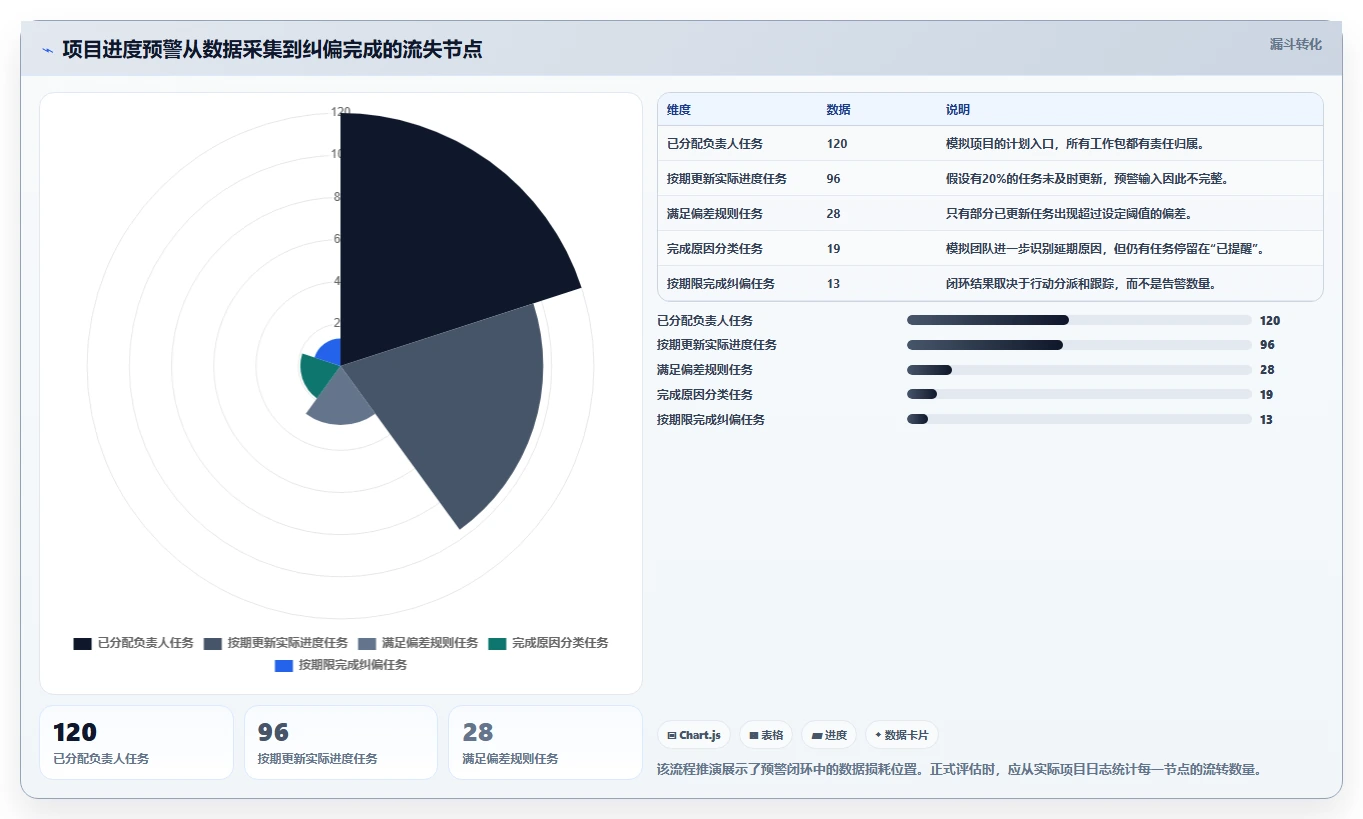Viewport: 1363px width, 819px height.
Task: Click the dashboard title 项目进度预警 heading
Action: tap(272, 49)
